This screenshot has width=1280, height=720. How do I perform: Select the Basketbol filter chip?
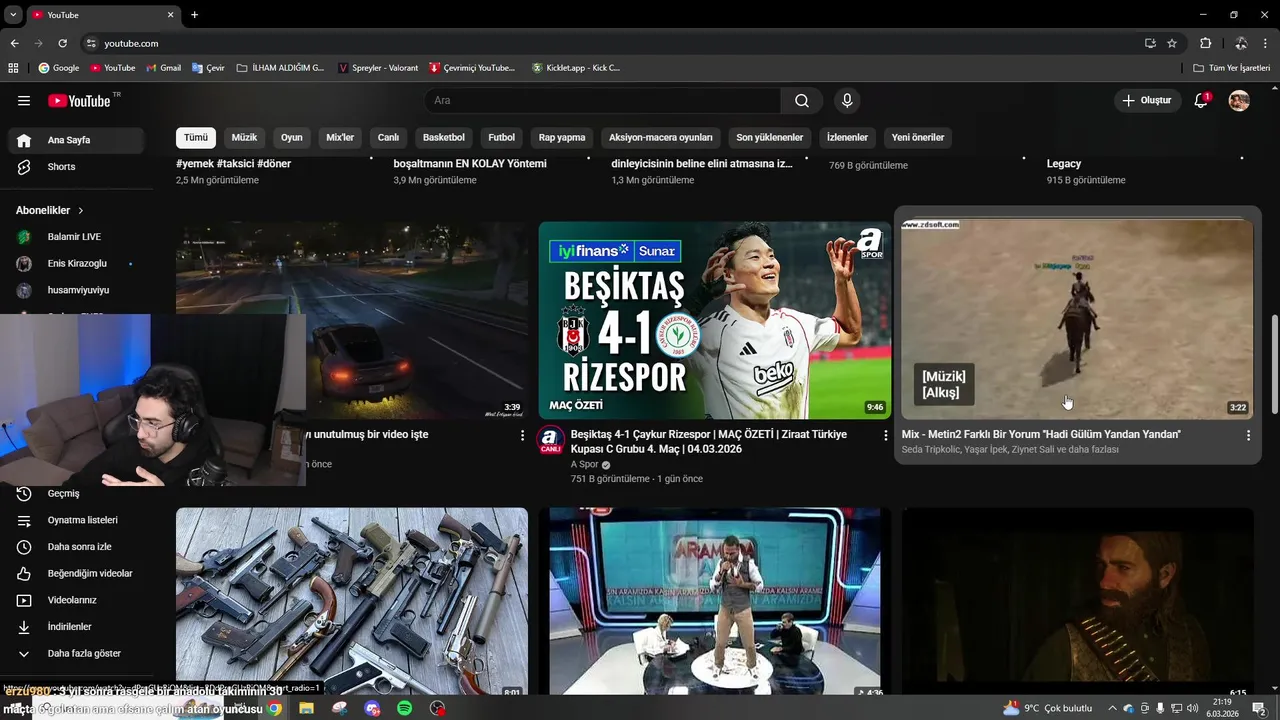[444, 137]
